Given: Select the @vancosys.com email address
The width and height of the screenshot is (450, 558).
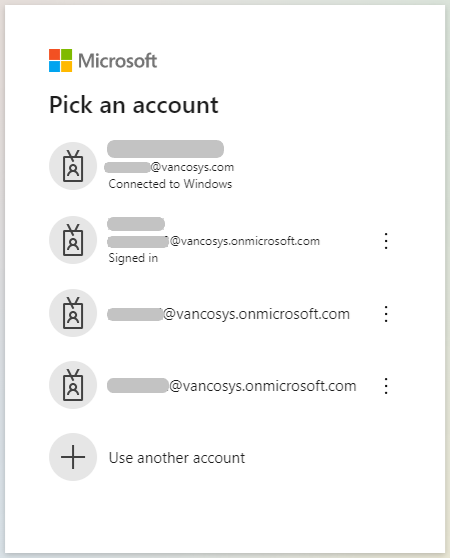Looking at the screenshot, I should 170,167.
